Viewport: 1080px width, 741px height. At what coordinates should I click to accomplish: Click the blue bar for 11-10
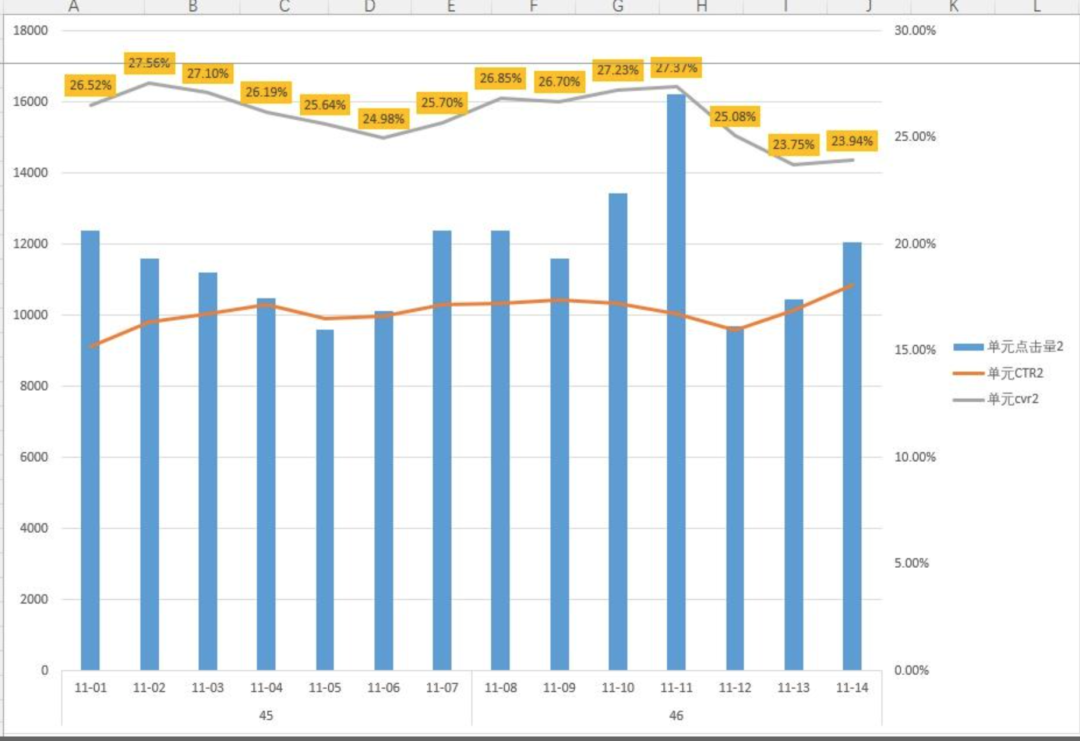618,432
